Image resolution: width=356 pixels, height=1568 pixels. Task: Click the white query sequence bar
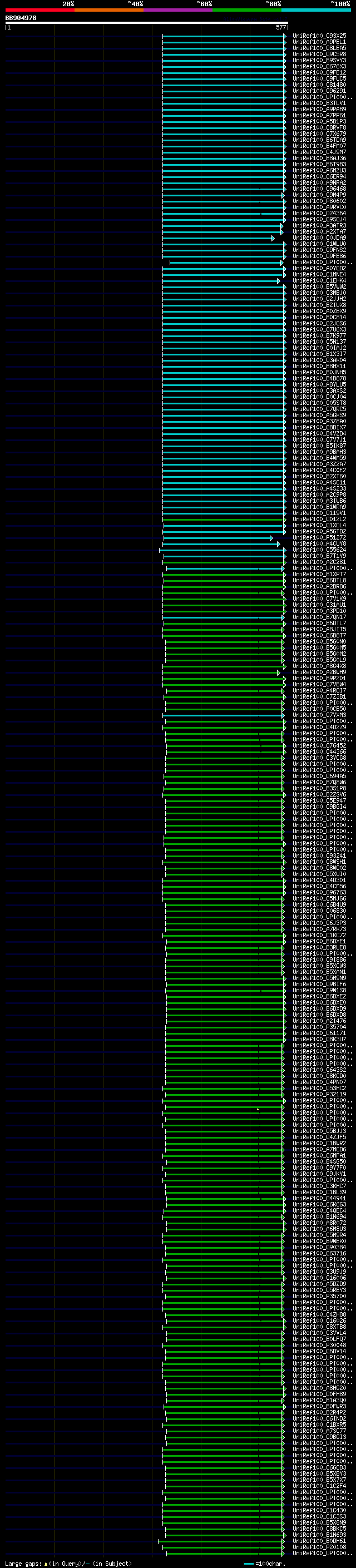147,23
